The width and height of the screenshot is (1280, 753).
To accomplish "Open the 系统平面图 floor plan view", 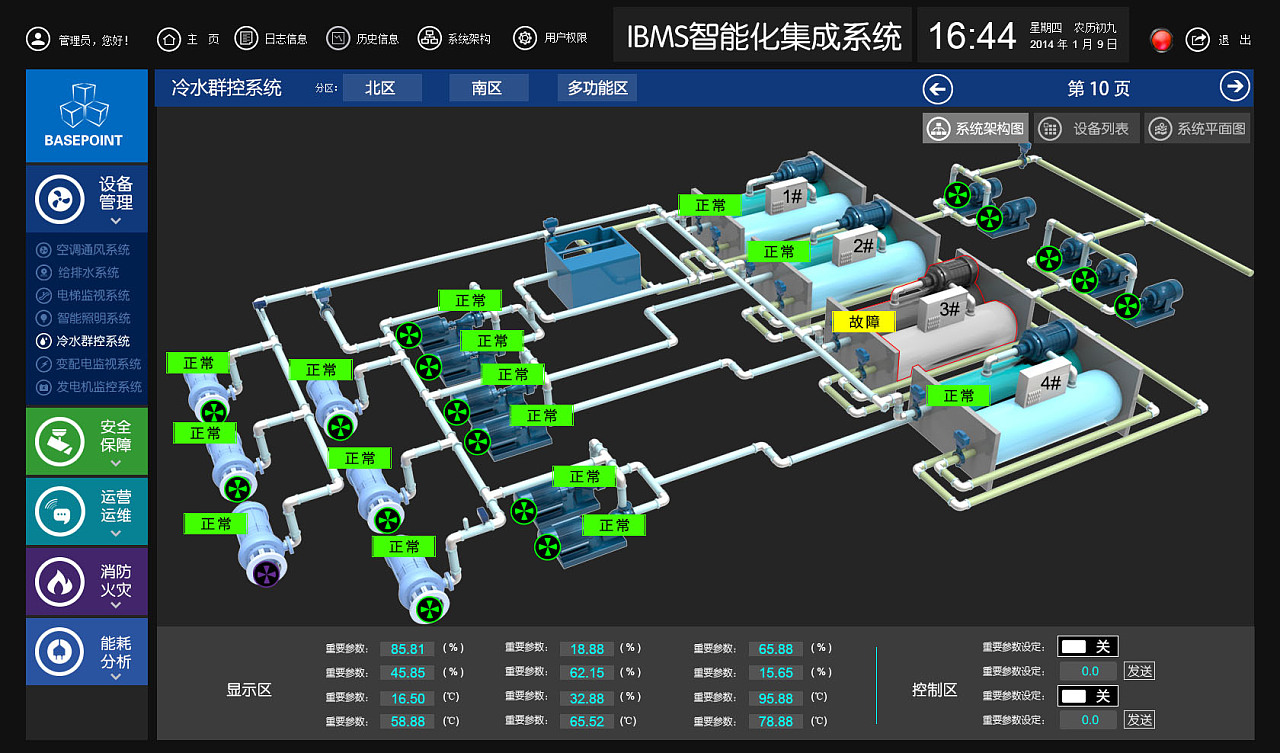I will click(x=1197, y=128).
